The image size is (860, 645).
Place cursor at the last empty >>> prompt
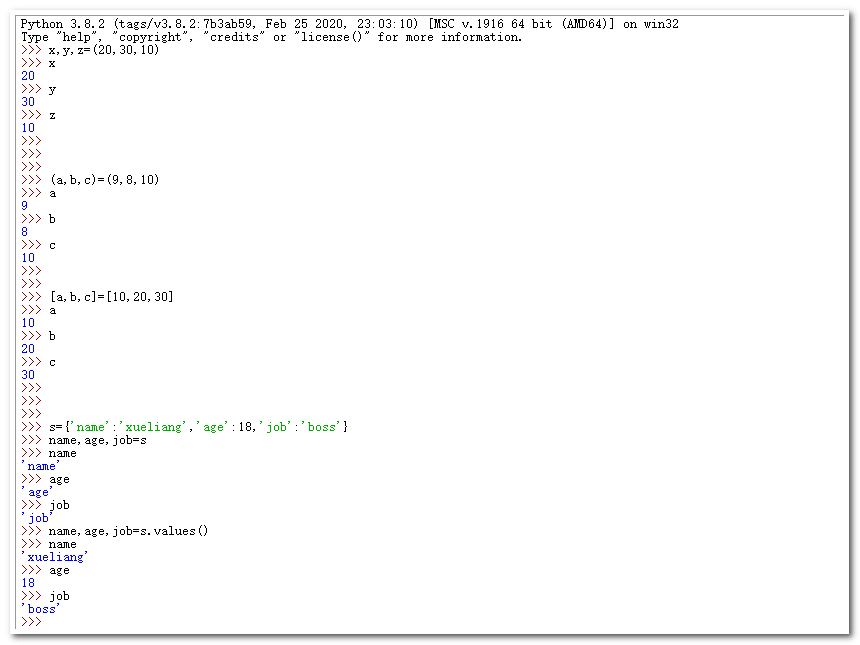click(31, 622)
